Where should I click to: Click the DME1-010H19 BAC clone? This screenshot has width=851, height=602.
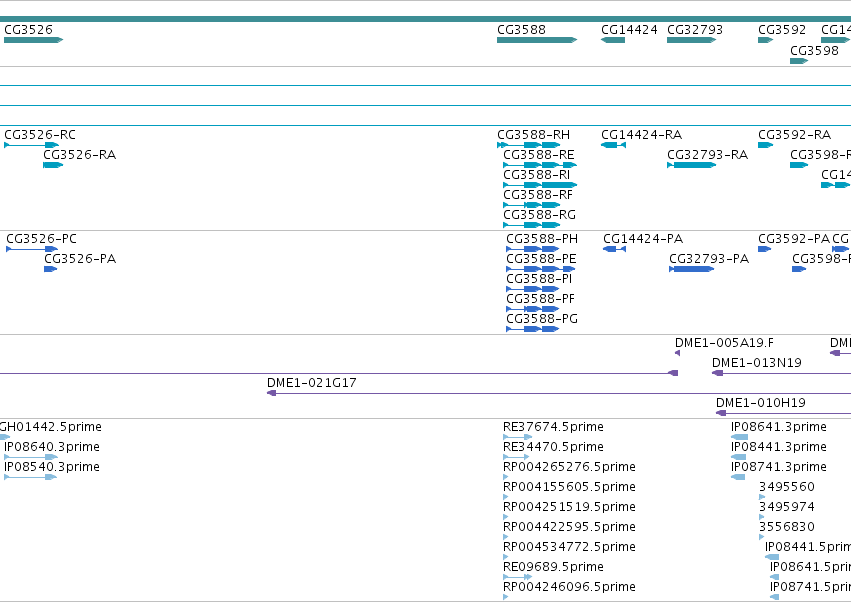tap(783, 414)
